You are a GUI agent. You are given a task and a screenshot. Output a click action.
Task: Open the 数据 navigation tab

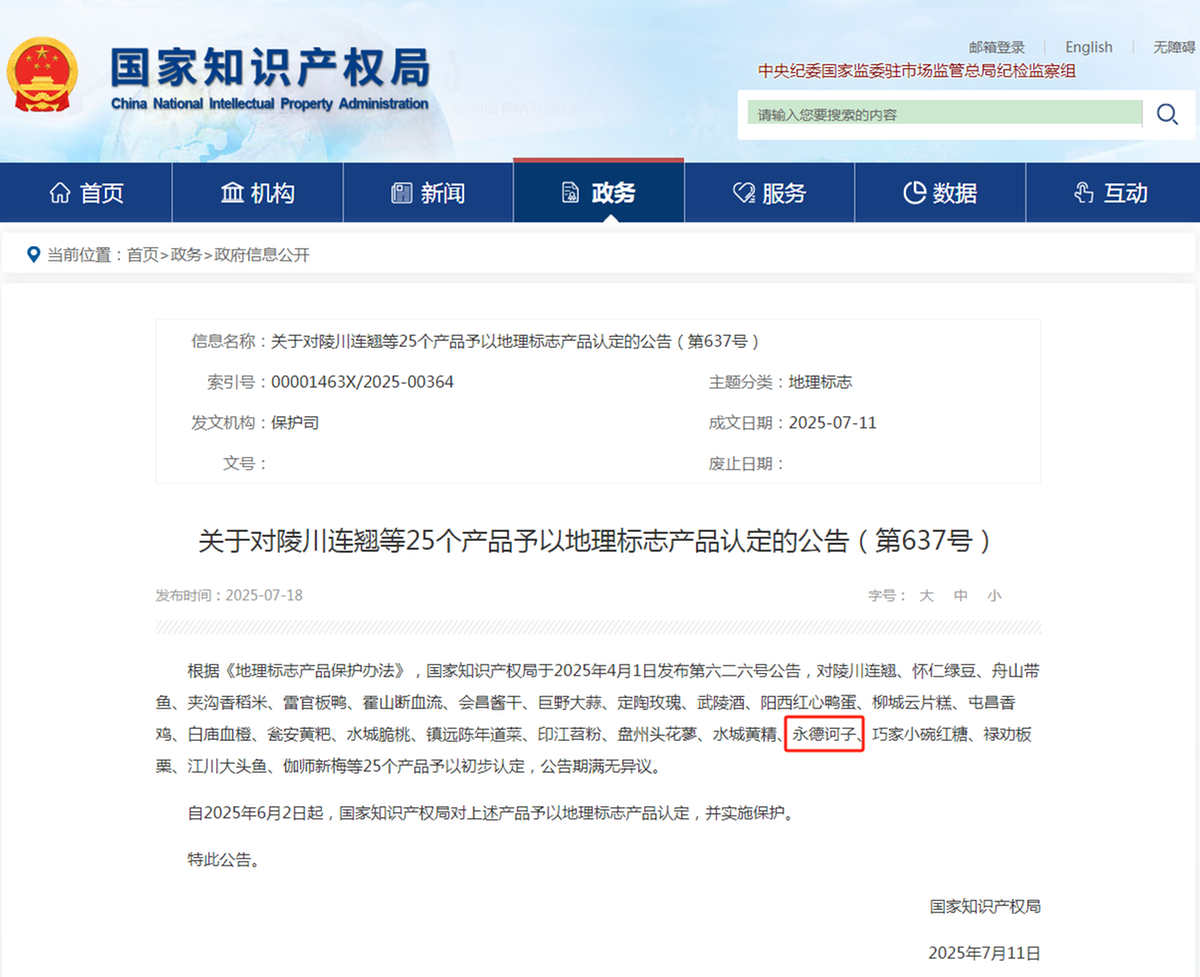tap(940, 193)
